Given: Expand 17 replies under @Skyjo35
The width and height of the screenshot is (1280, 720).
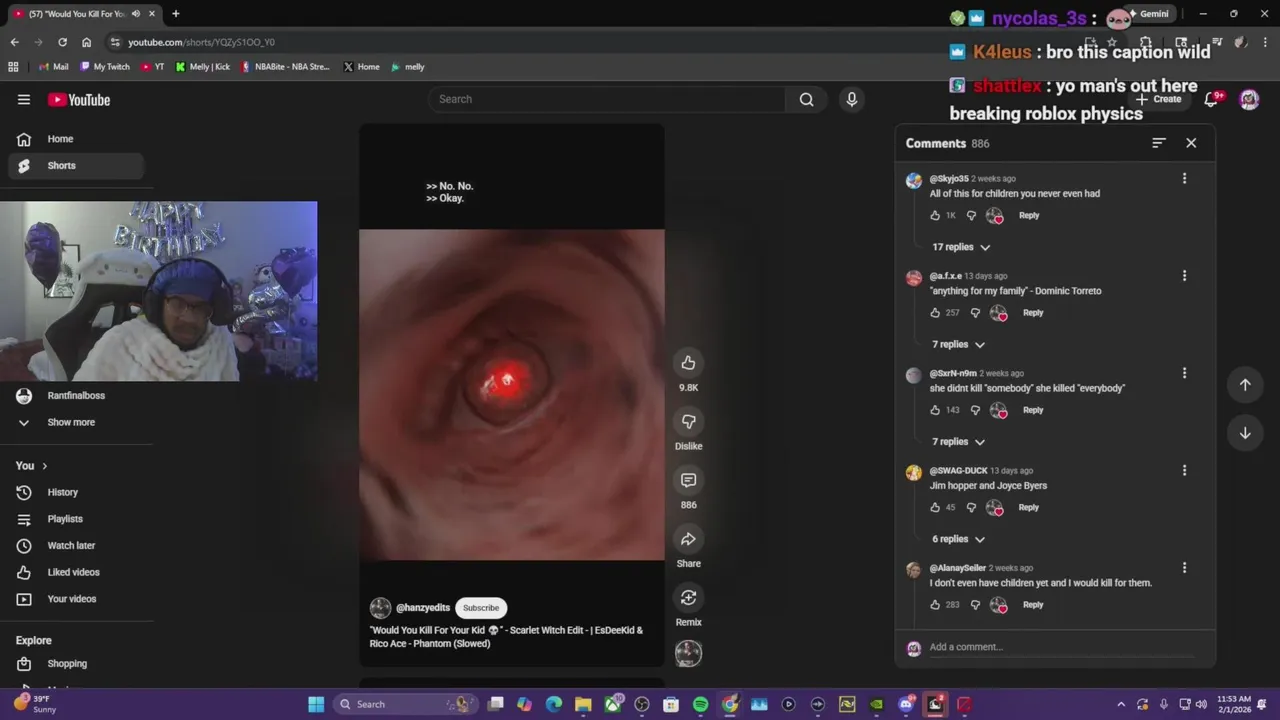Looking at the screenshot, I should click(x=961, y=247).
